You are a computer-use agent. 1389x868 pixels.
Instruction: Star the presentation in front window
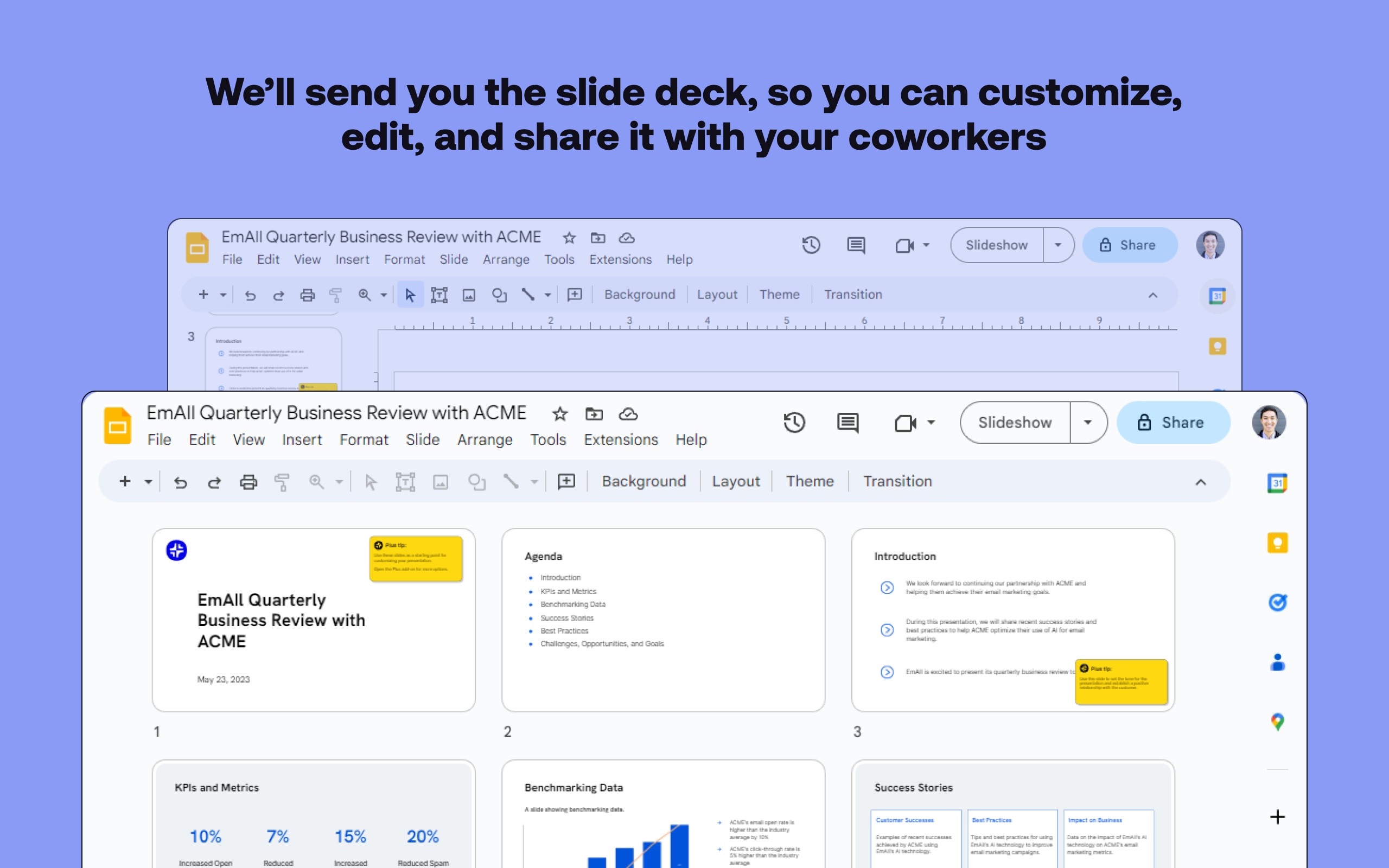(x=559, y=414)
